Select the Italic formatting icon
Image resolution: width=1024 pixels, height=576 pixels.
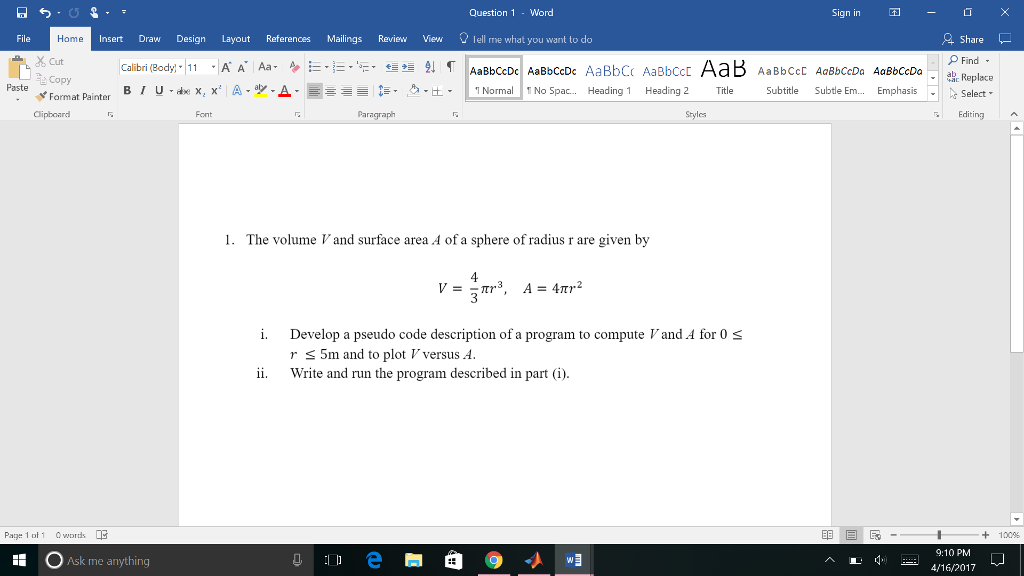click(x=142, y=90)
